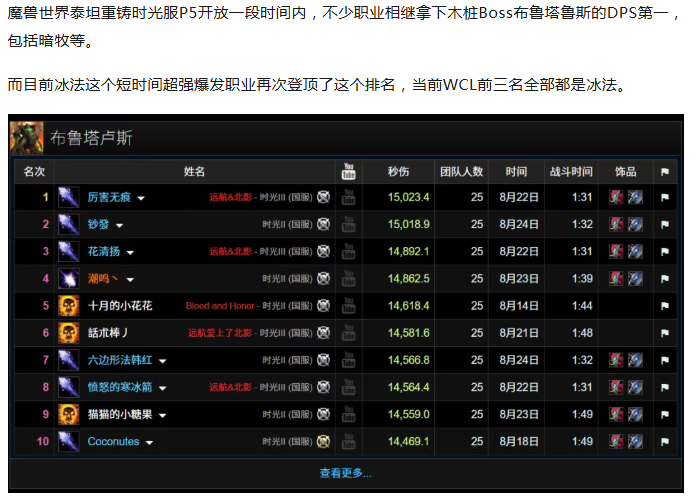Open dropdown arrow next to 花清扬

point(130,253)
